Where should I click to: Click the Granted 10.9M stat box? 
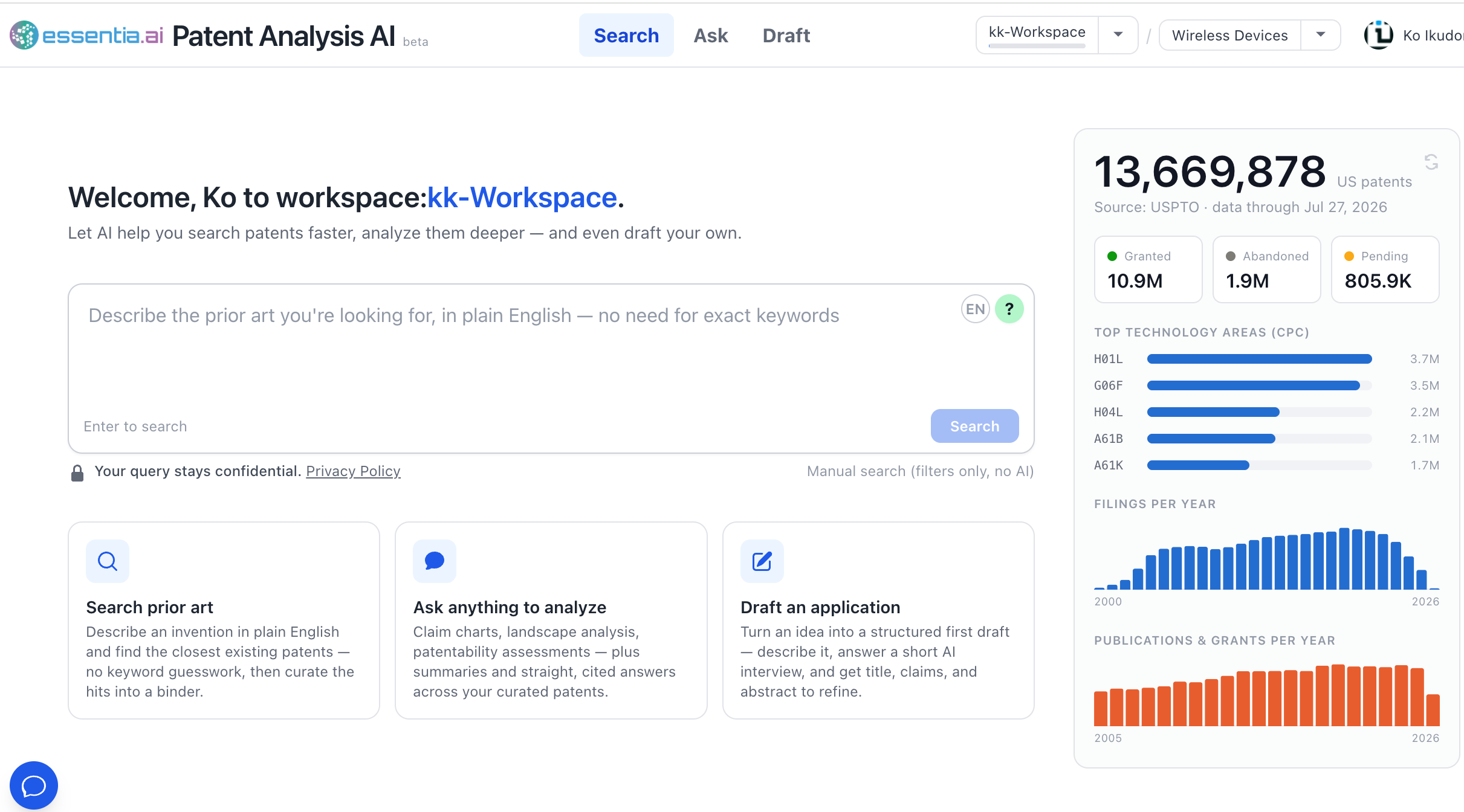tap(1148, 269)
